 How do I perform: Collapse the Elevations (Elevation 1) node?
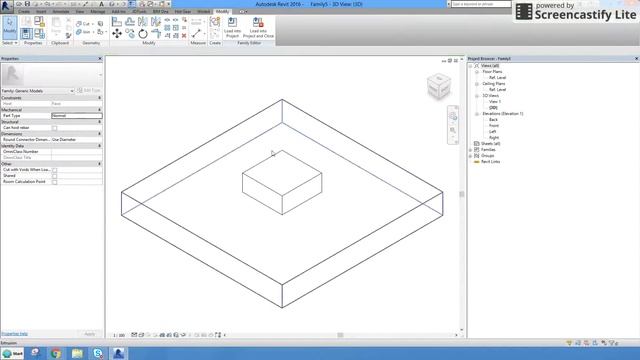pyautogui.click(x=476, y=113)
